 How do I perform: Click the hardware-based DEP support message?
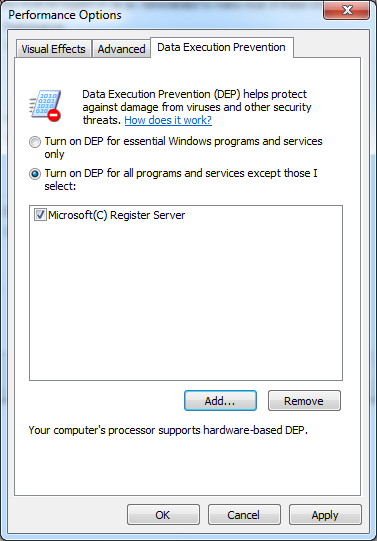(x=168, y=430)
